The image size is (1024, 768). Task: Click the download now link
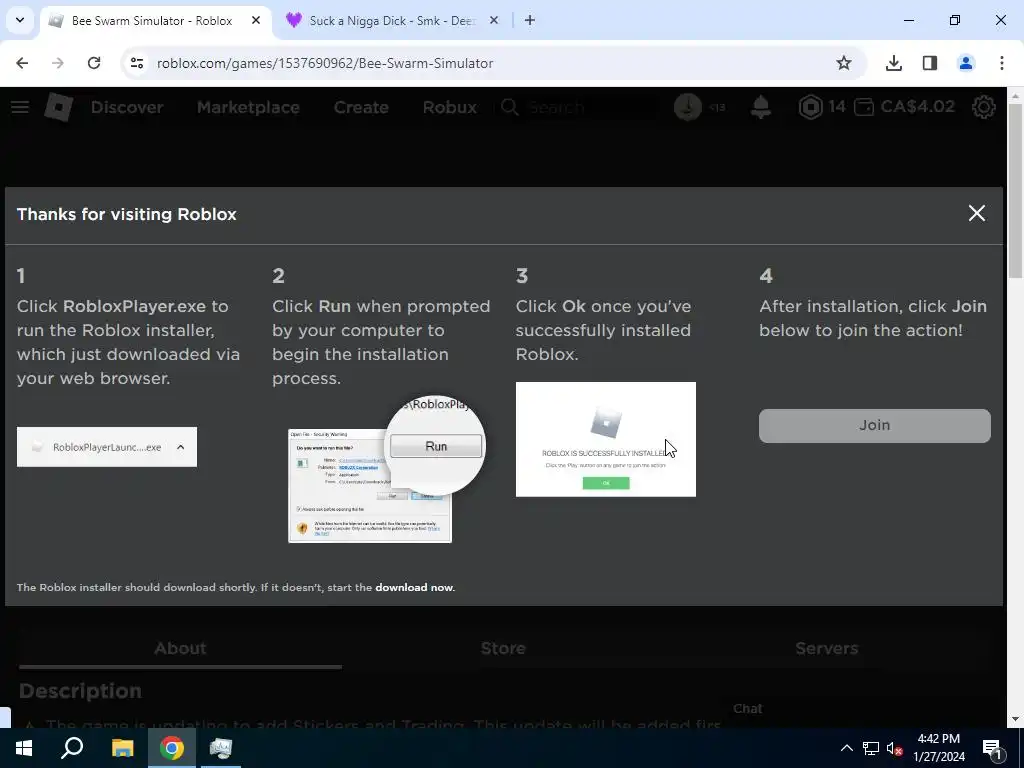pyautogui.click(x=414, y=587)
